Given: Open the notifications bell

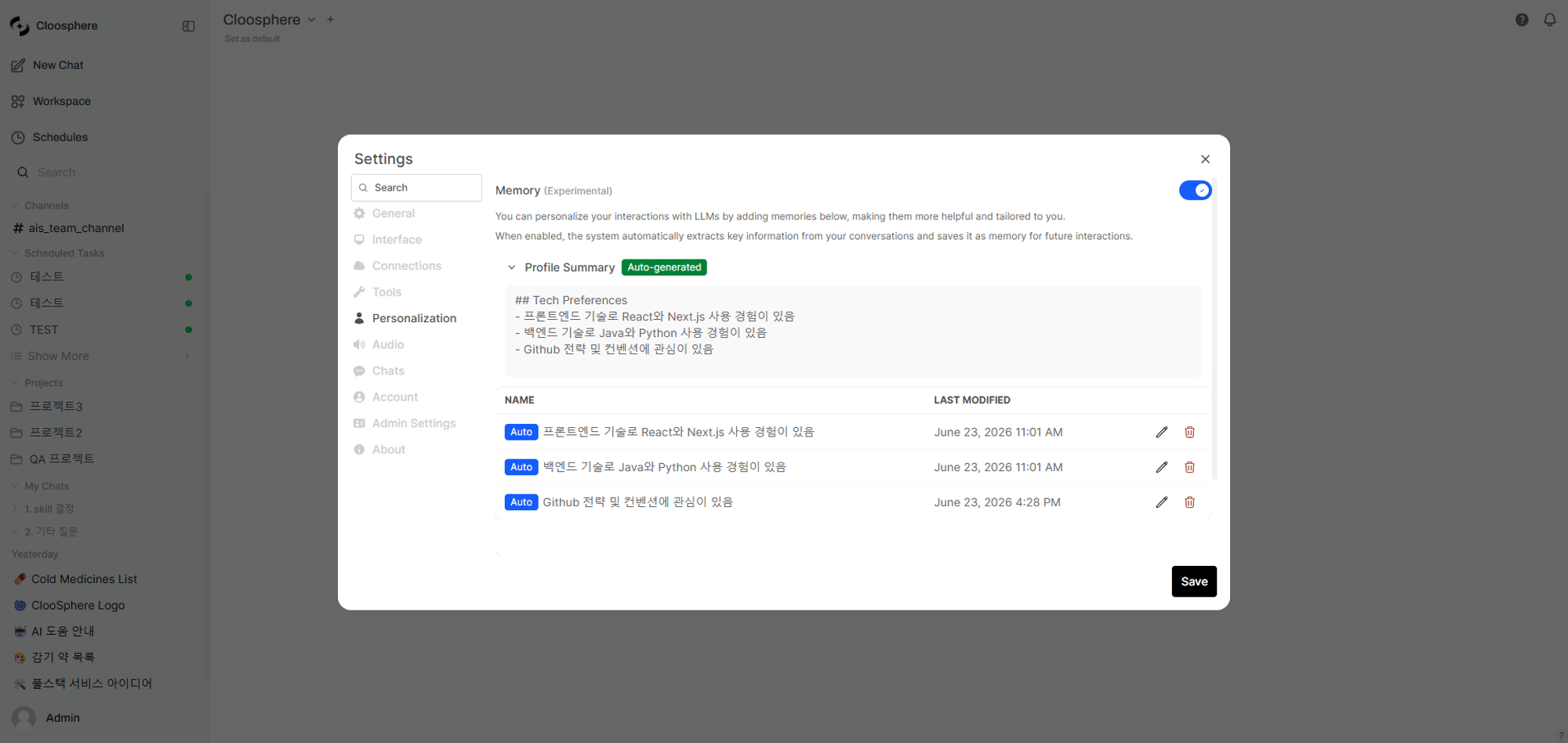Looking at the screenshot, I should coord(1550,20).
